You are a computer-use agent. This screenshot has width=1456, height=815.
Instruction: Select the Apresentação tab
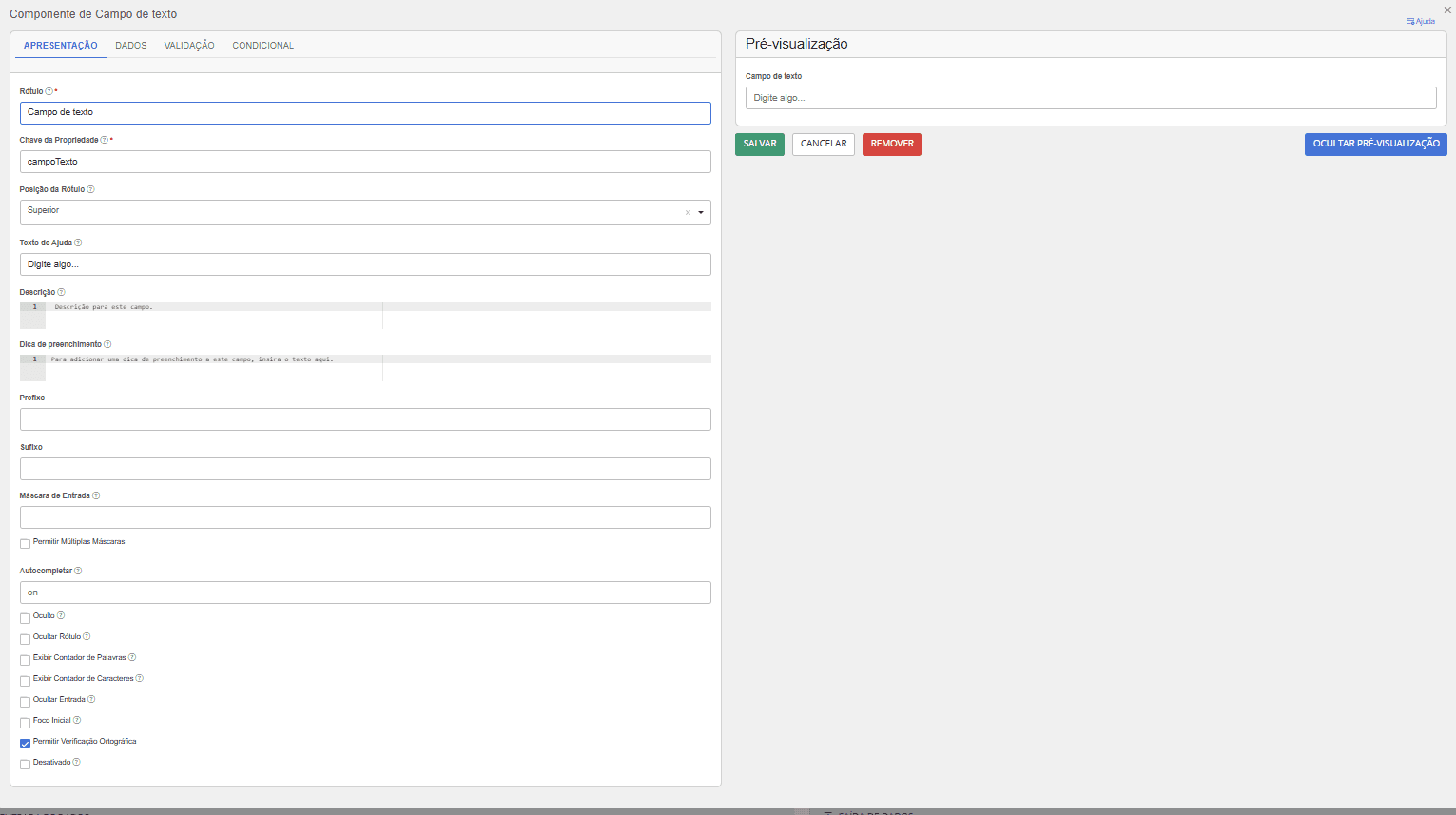61,46
